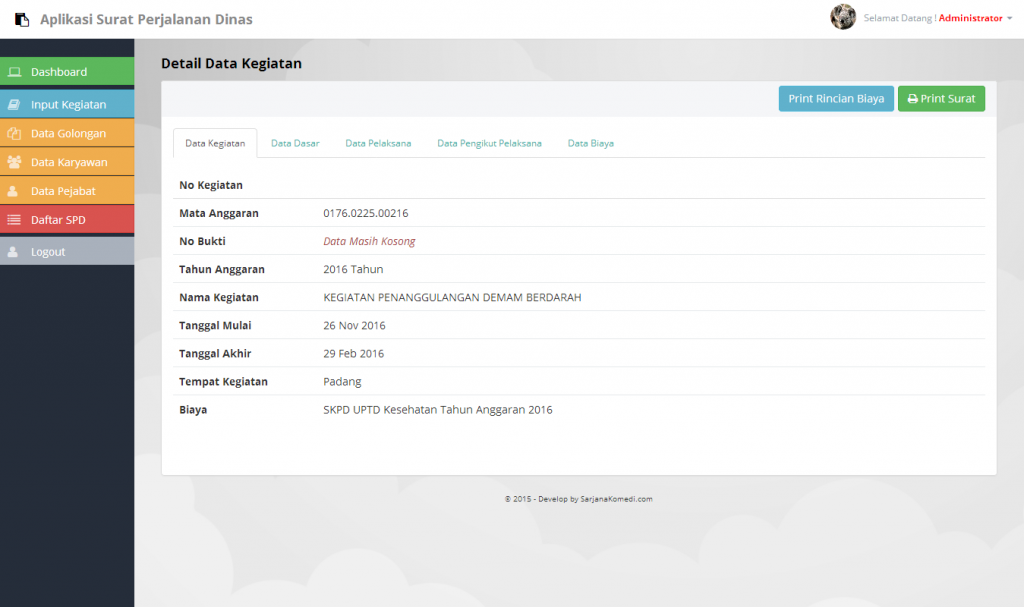The width and height of the screenshot is (1024, 607).
Task: Select the Data Pejabat person icon
Action: tap(15, 191)
